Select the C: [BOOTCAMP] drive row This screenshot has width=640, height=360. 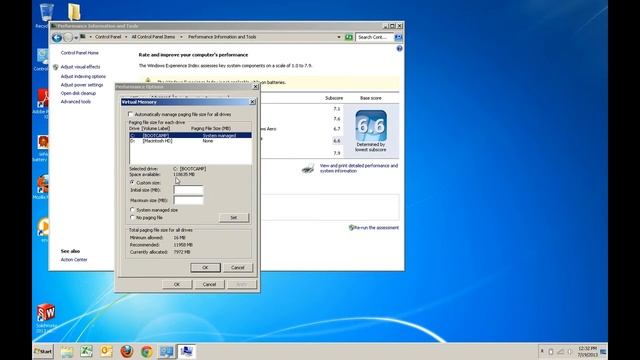tap(190, 135)
